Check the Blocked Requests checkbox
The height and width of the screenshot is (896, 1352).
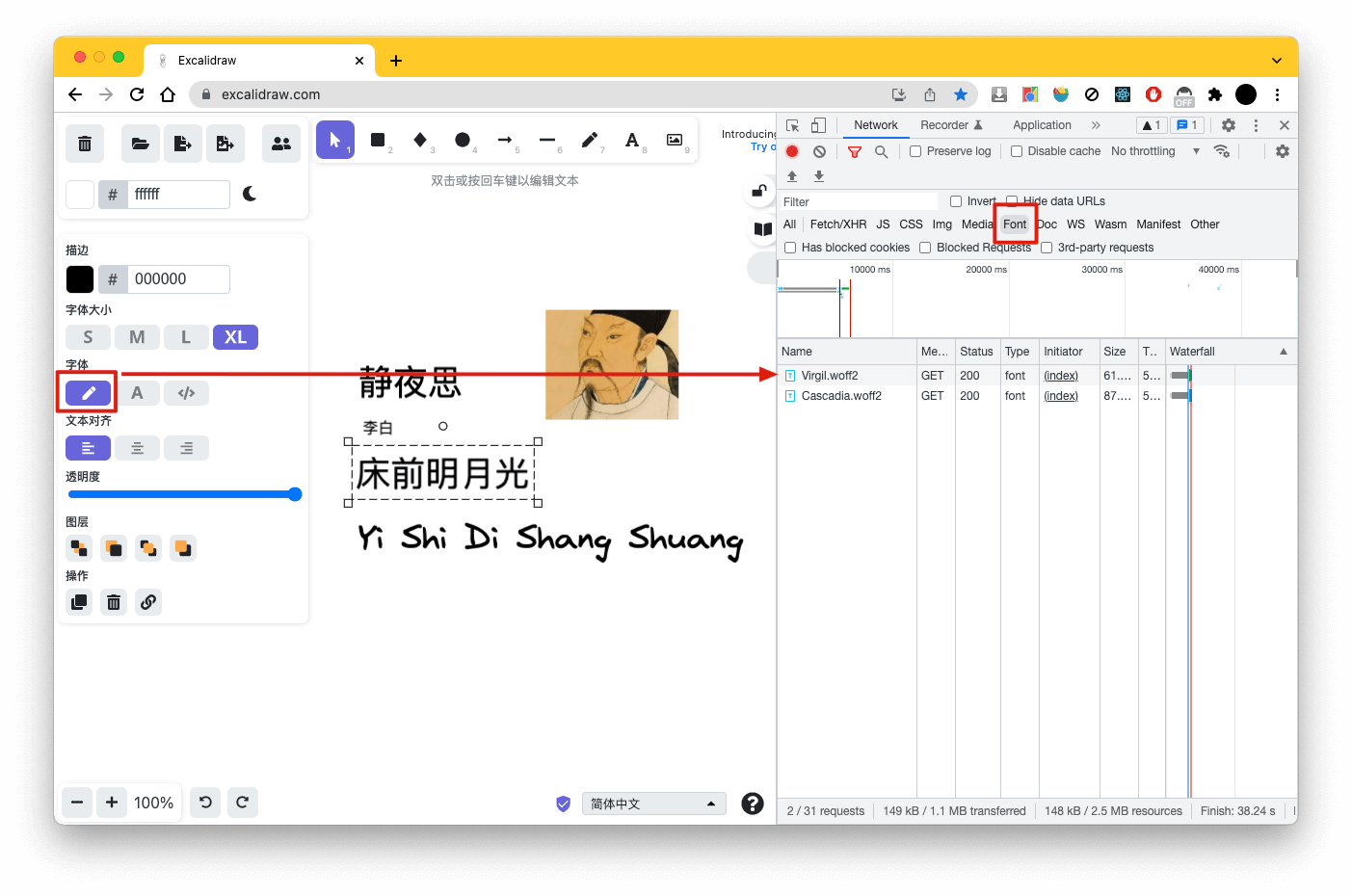(925, 248)
